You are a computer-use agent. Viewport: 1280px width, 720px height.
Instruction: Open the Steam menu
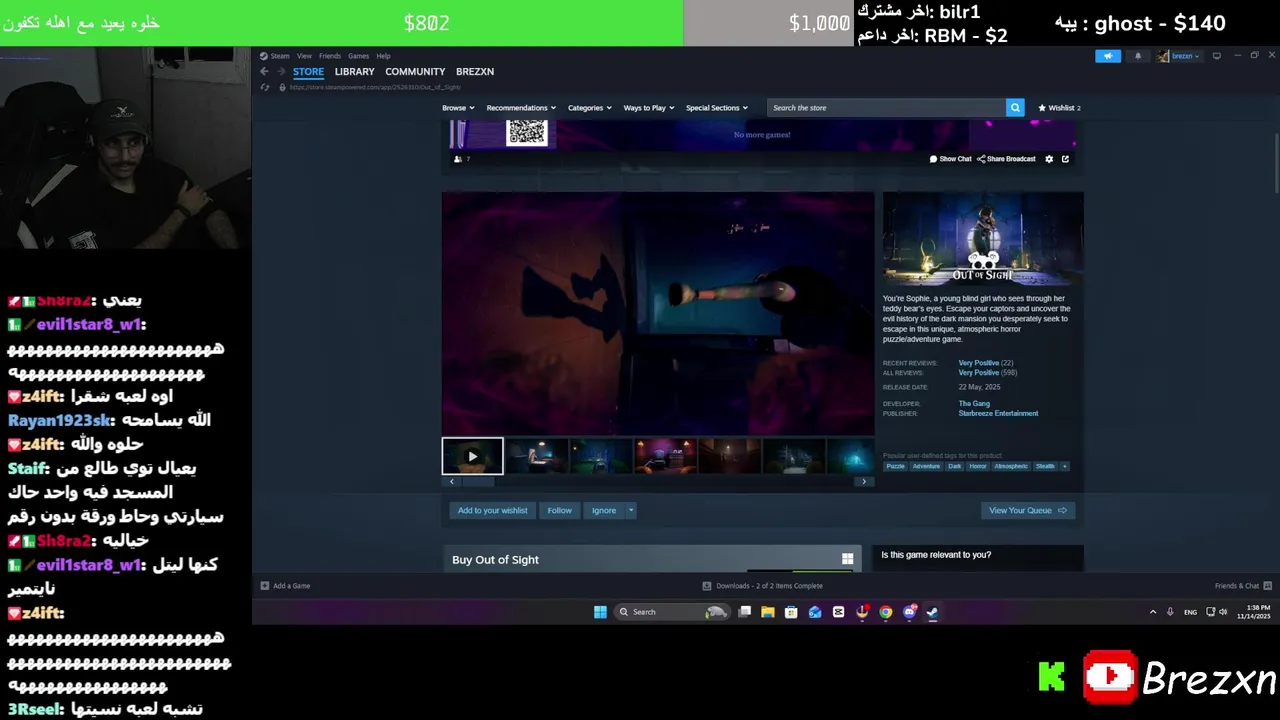coord(279,56)
